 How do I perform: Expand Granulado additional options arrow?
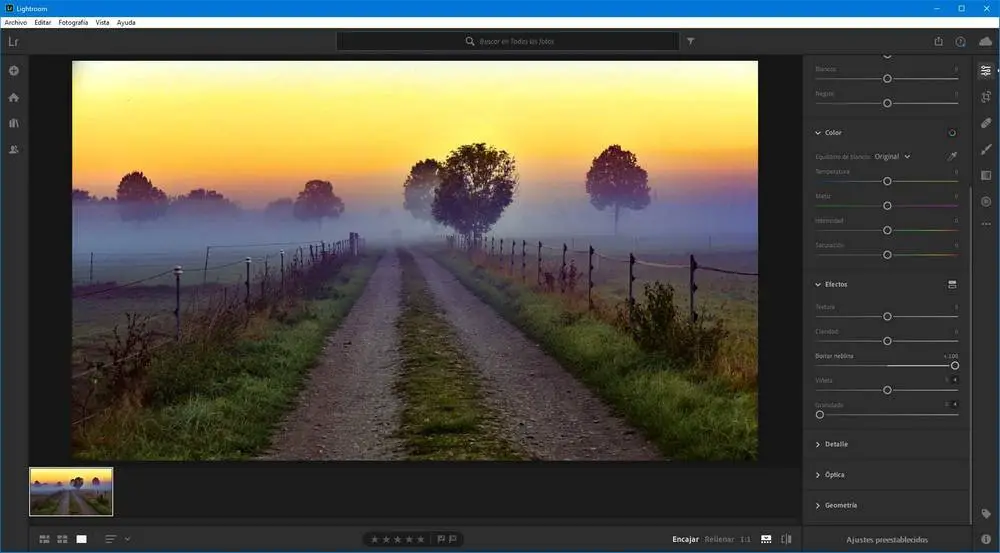click(955, 404)
